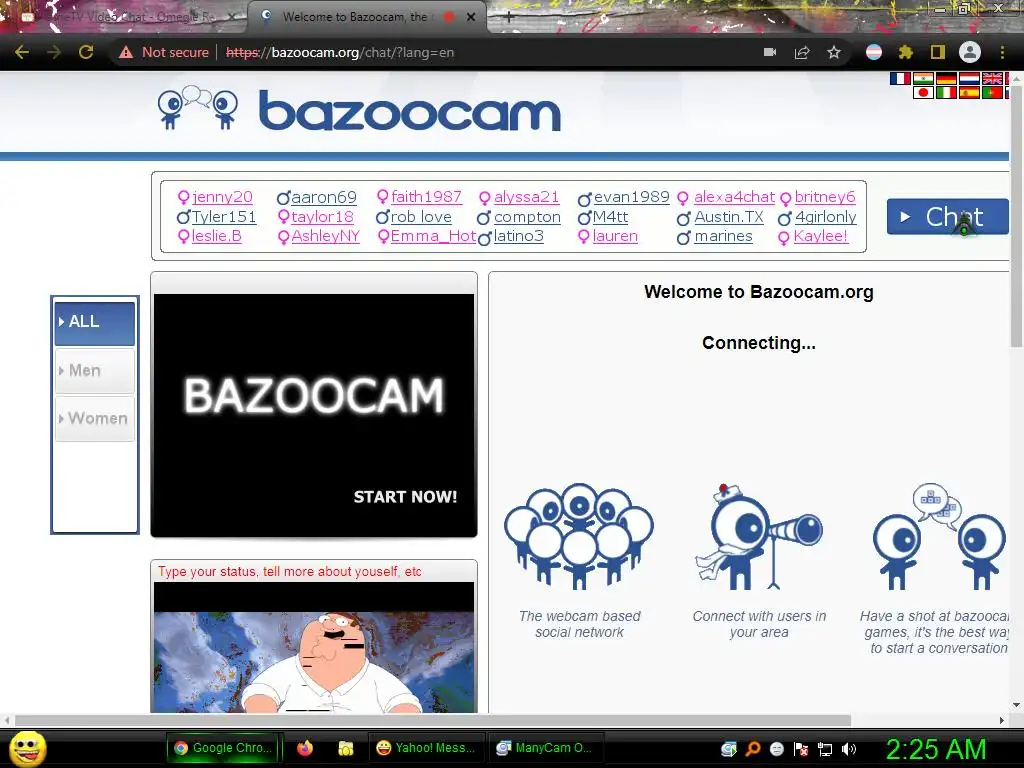The height and width of the screenshot is (768, 1024).
Task: Switch site language to French flag
Action: (x=900, y=78)
